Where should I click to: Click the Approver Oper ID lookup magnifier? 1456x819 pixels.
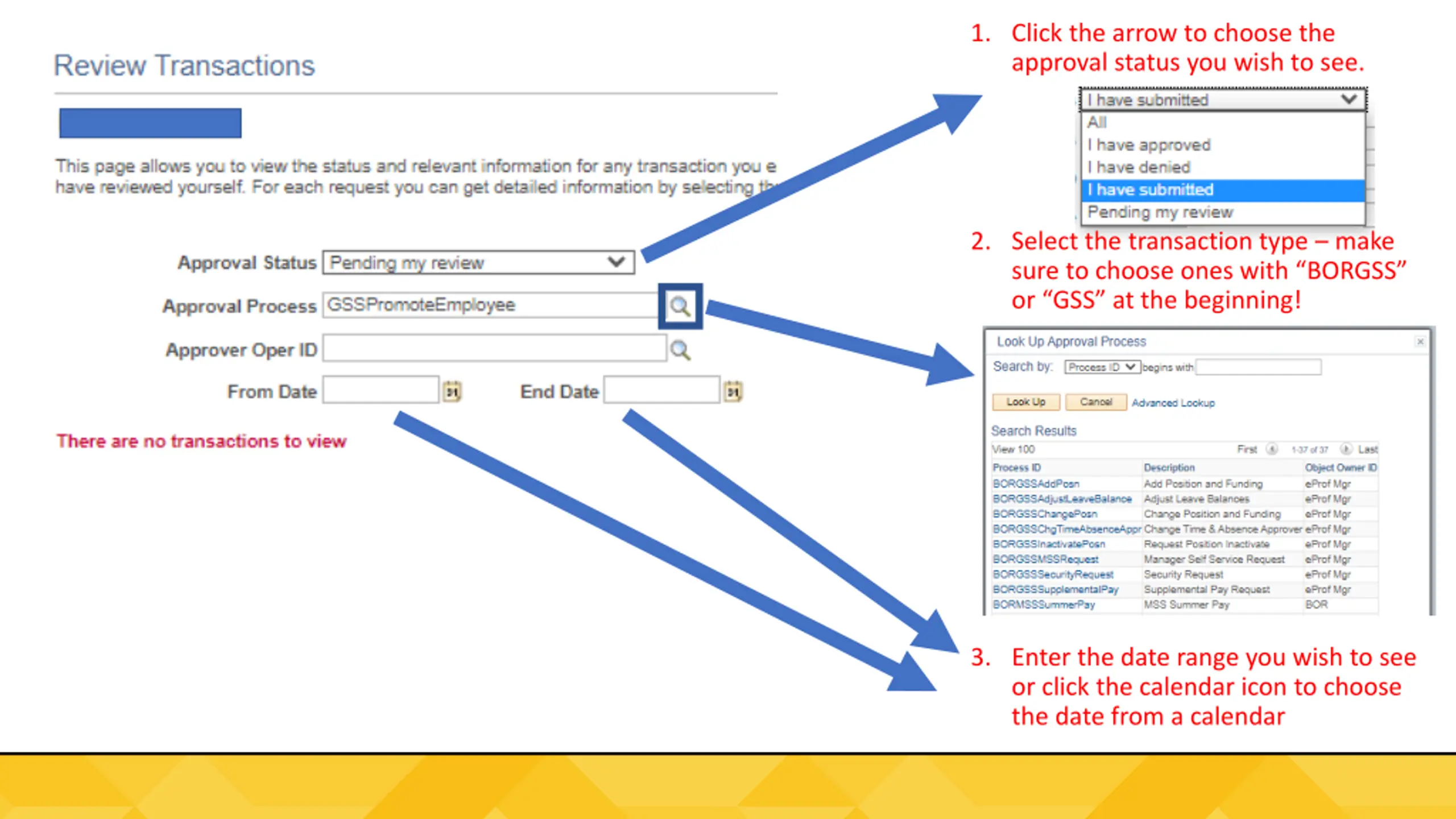680,350
